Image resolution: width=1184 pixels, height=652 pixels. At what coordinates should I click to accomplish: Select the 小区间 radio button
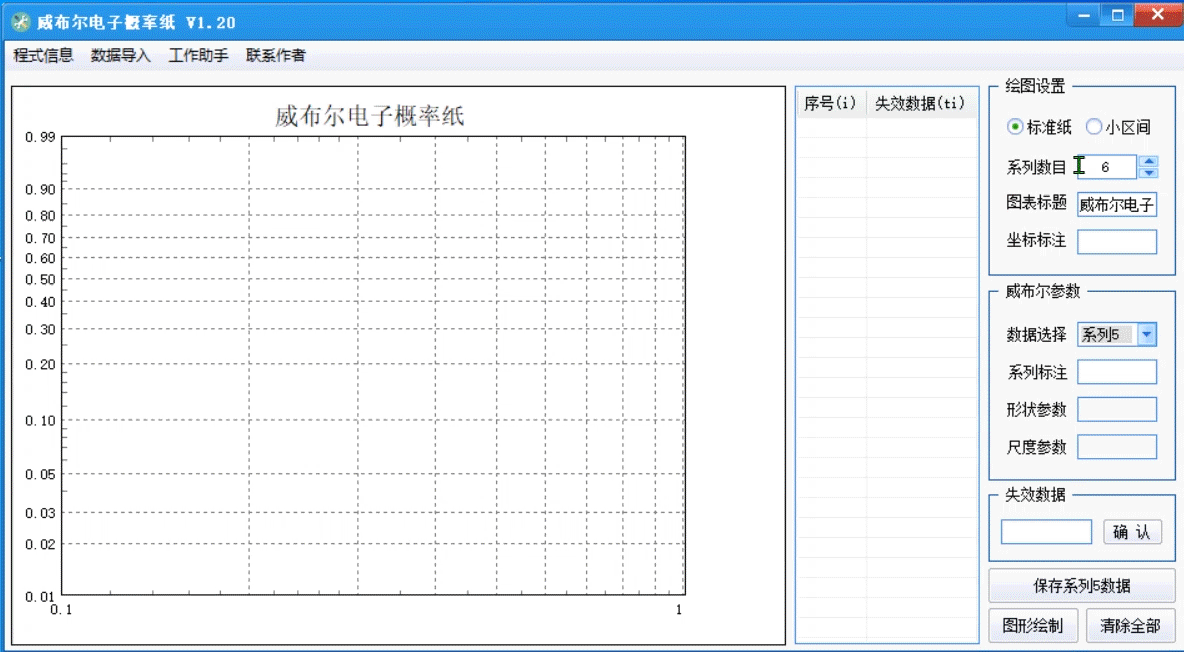(1094, 127)
